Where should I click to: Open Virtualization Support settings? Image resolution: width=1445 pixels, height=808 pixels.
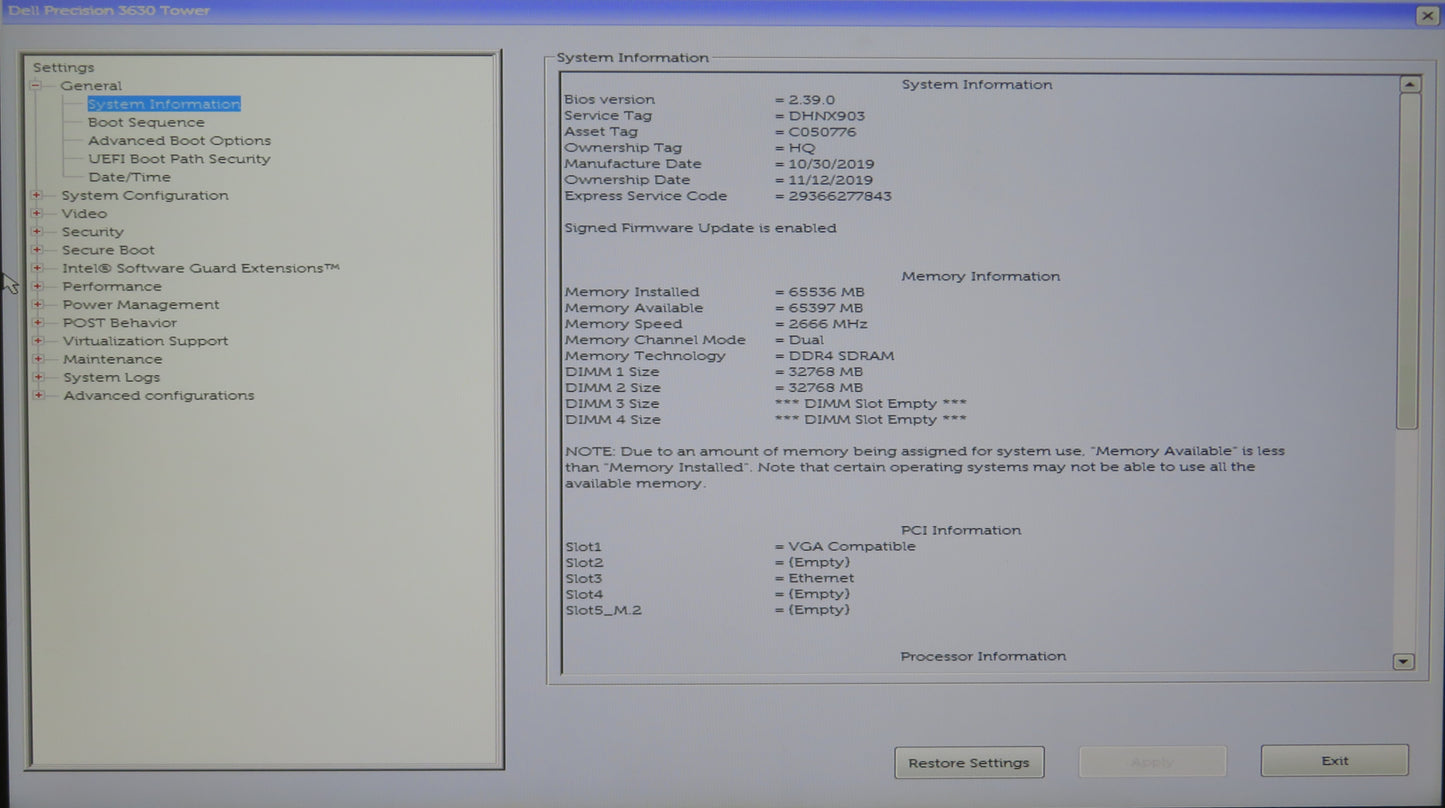tap(145, 341)
